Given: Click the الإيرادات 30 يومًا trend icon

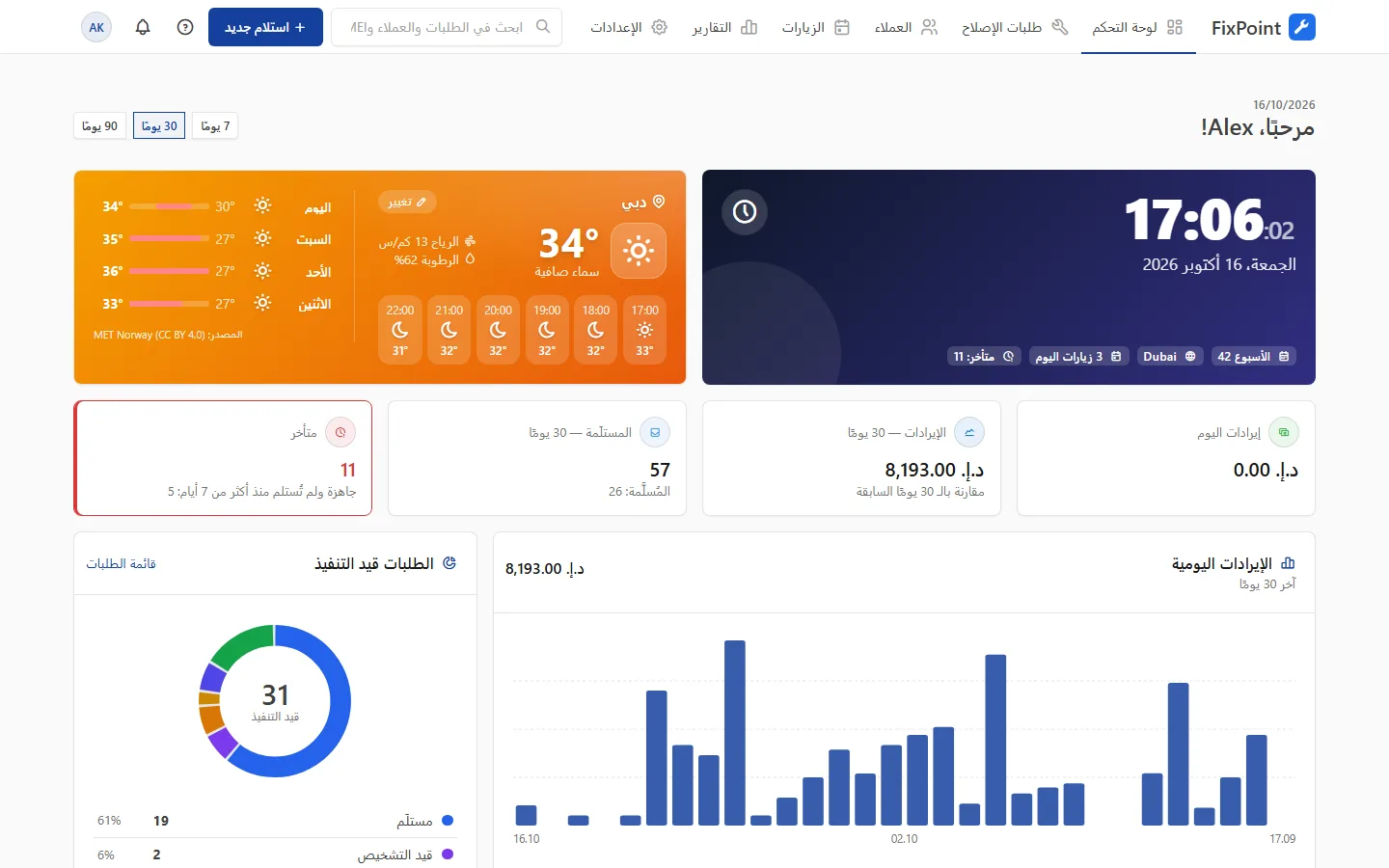Looking at the screenshot, I should click(x=969, y=432).
